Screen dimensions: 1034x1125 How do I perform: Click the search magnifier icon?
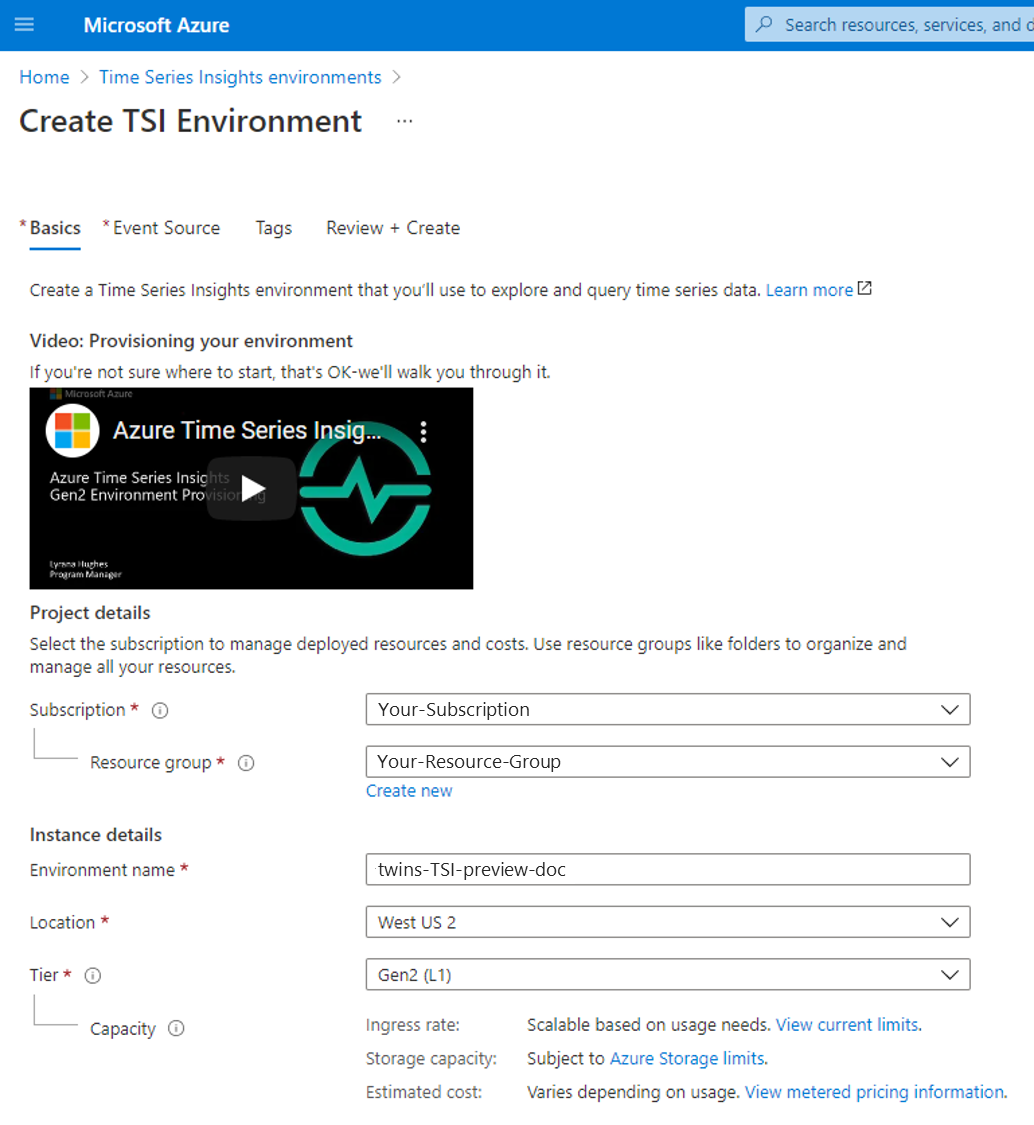point(765,24)
